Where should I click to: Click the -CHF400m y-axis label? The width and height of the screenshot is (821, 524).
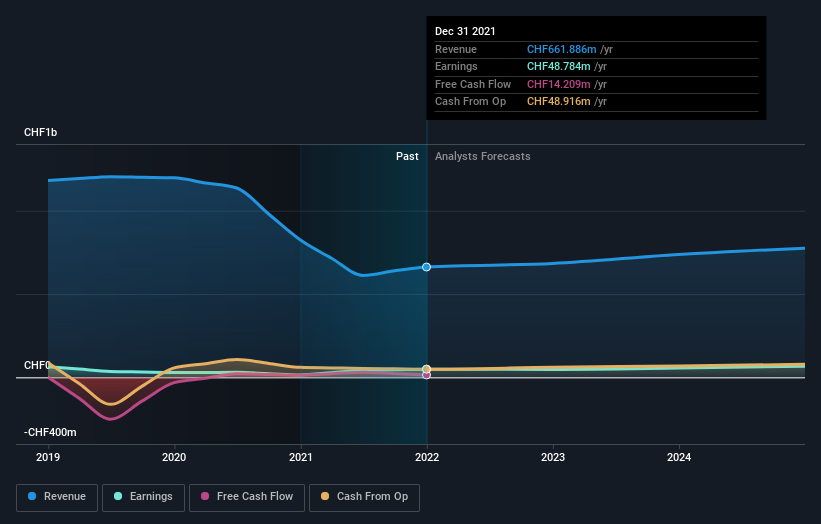50,432
